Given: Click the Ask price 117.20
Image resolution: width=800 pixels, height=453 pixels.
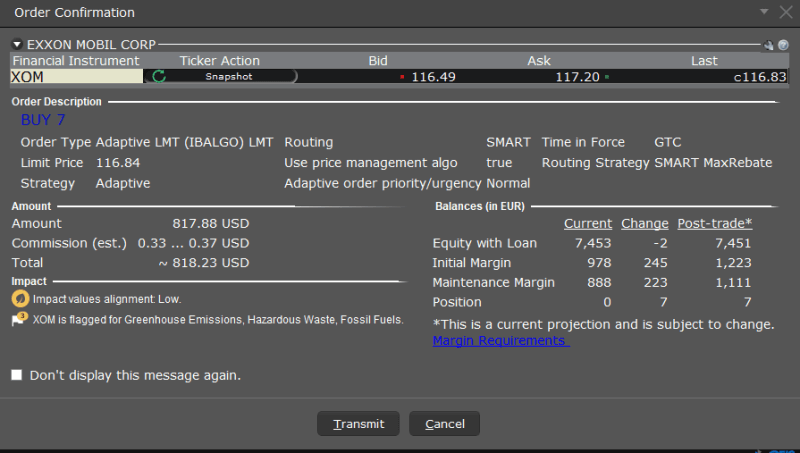Looking at the screenshot, I should [x=577, y=77].
